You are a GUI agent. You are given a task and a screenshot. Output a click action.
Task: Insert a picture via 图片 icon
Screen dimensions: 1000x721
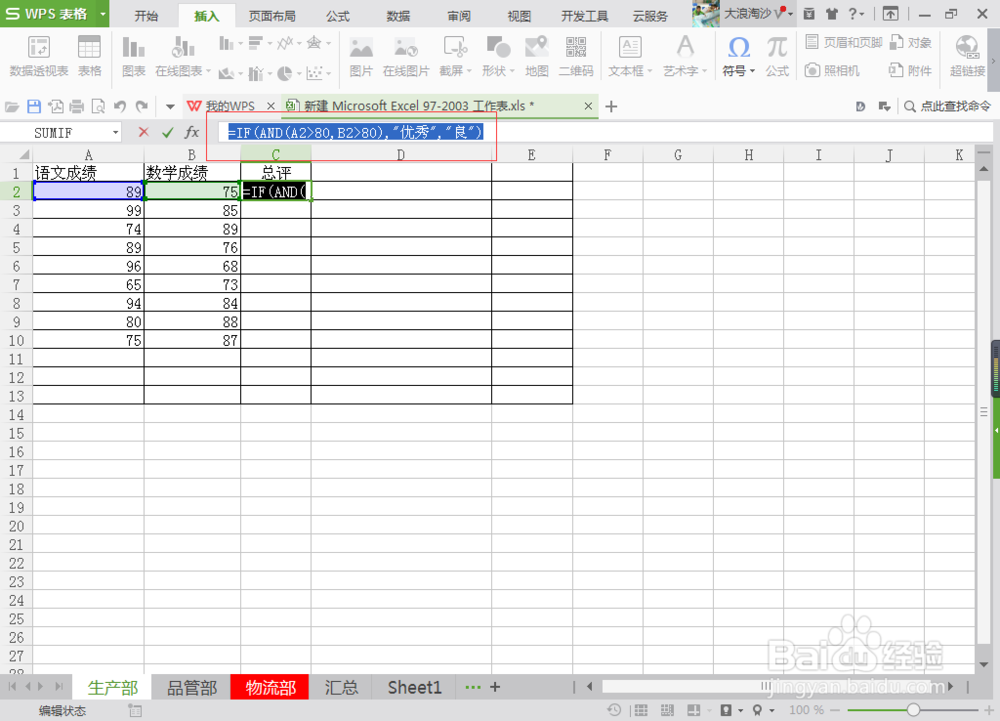(361, 55)
